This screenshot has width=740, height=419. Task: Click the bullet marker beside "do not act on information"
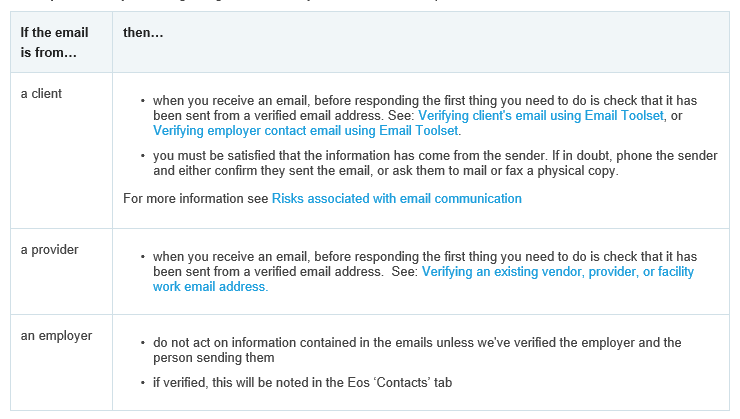coord(142,343)
